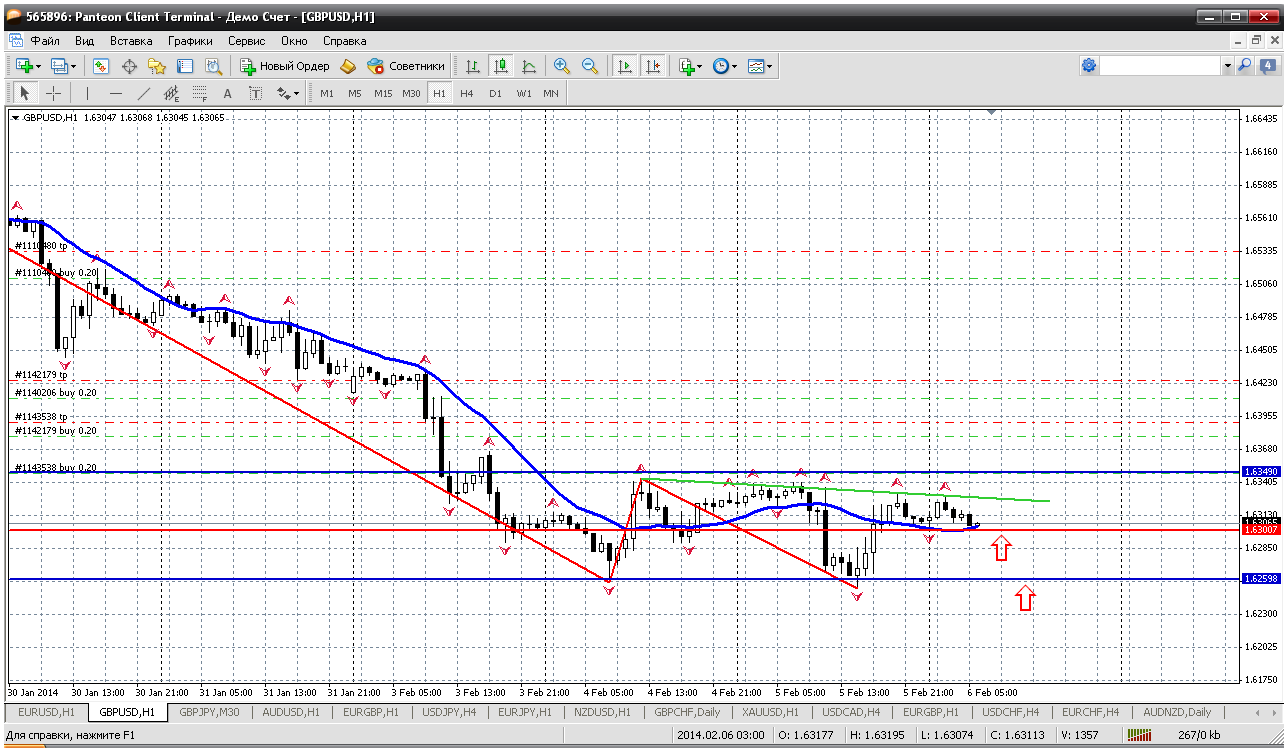The image size is (1288, 748).
Task: Open the Navigator panel star-folder icon
Action: point(157,66)
